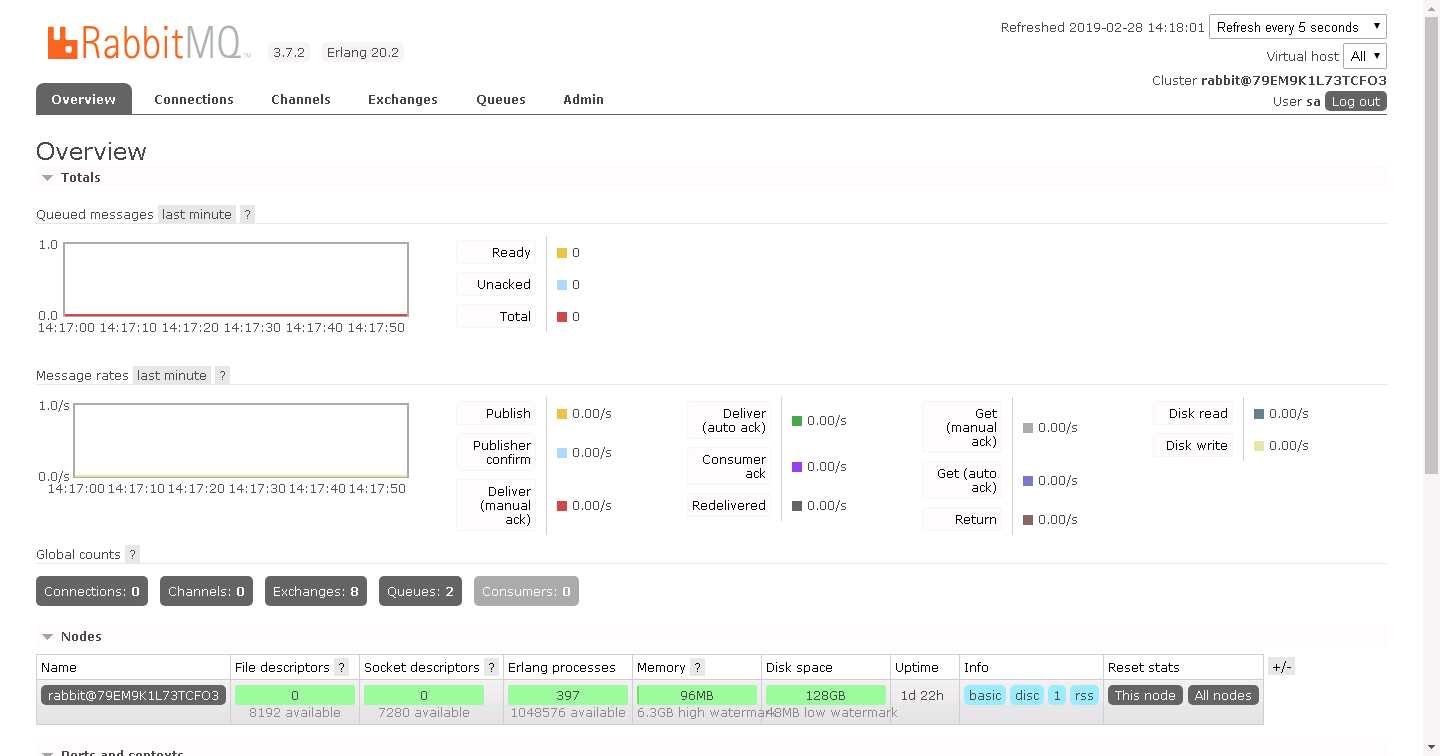The width and height of the screenshot is (1440, 756).
Task: Open help for Message rates
Action: coord(222,375)
